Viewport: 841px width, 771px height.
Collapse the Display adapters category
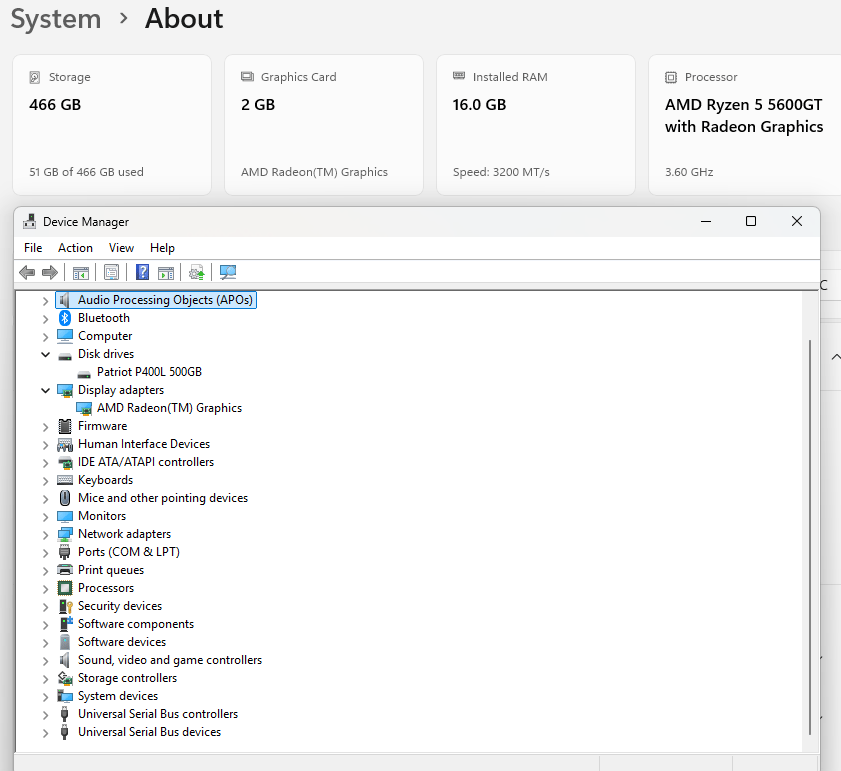[x=46, y=391]
